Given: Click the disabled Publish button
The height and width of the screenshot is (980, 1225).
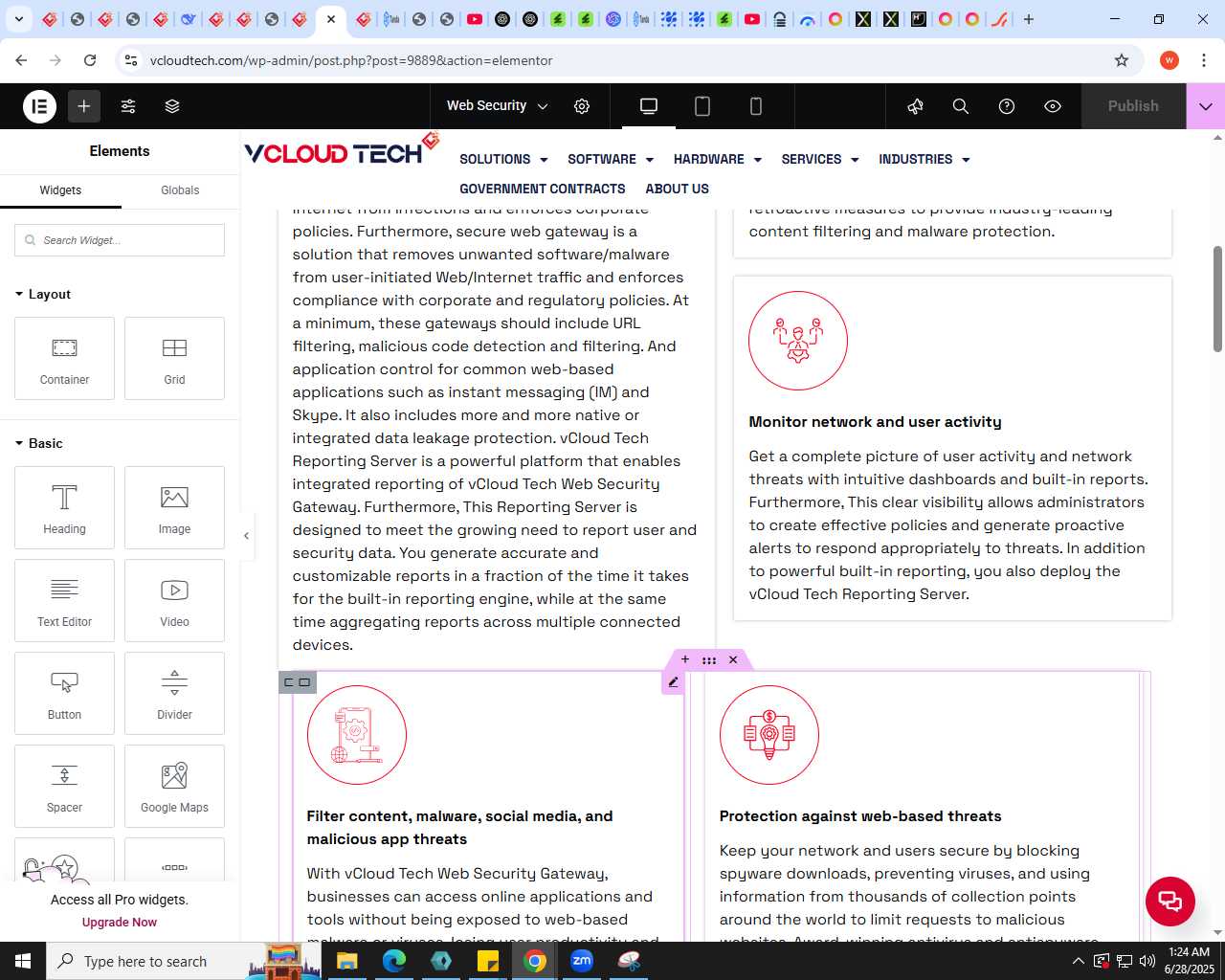Looking at the screenshot, I should (1133, 106).
